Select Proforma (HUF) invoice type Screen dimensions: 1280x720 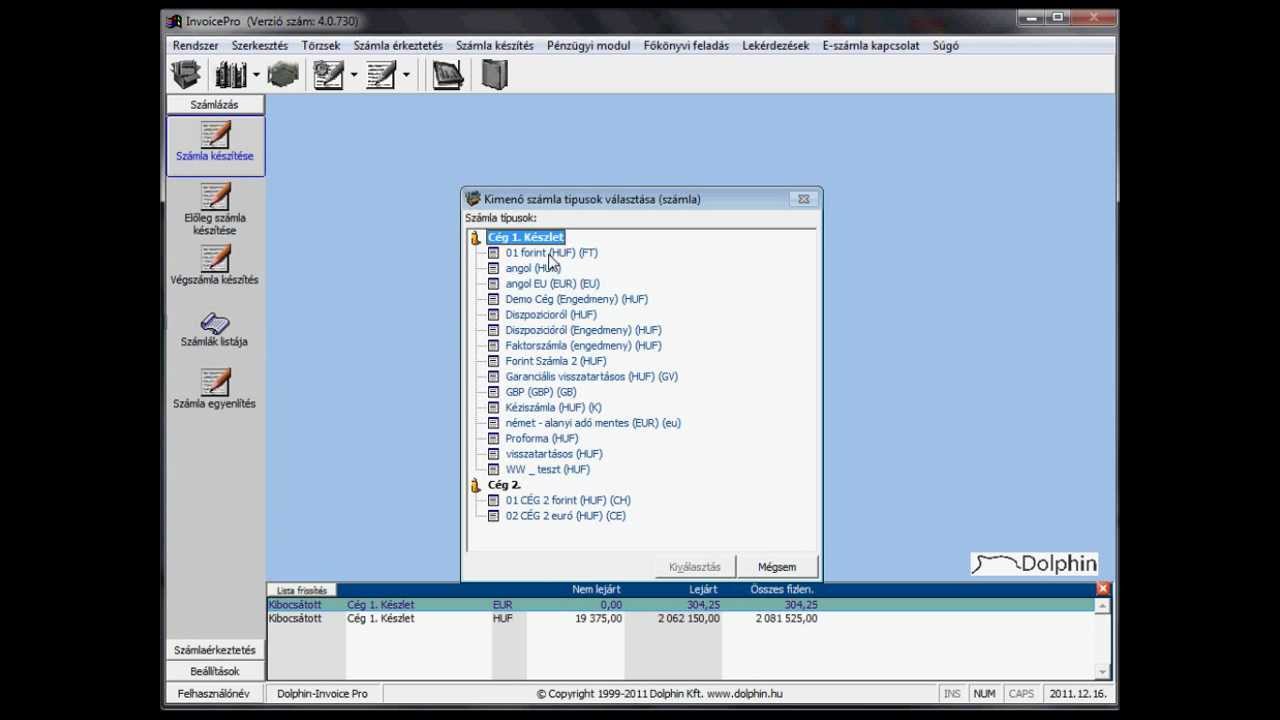pos(542,439)
